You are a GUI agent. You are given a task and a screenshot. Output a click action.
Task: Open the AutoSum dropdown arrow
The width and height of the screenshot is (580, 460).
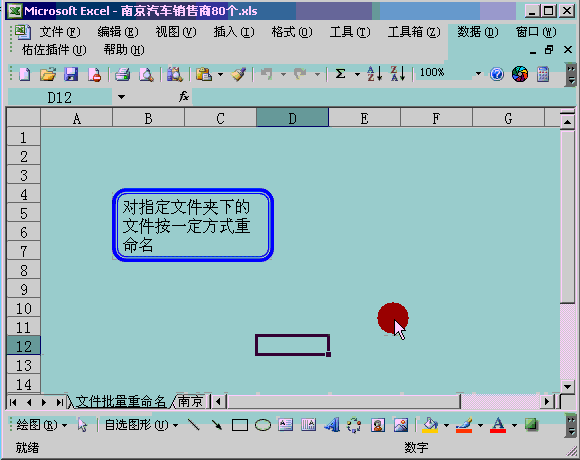tap(357, 74)
